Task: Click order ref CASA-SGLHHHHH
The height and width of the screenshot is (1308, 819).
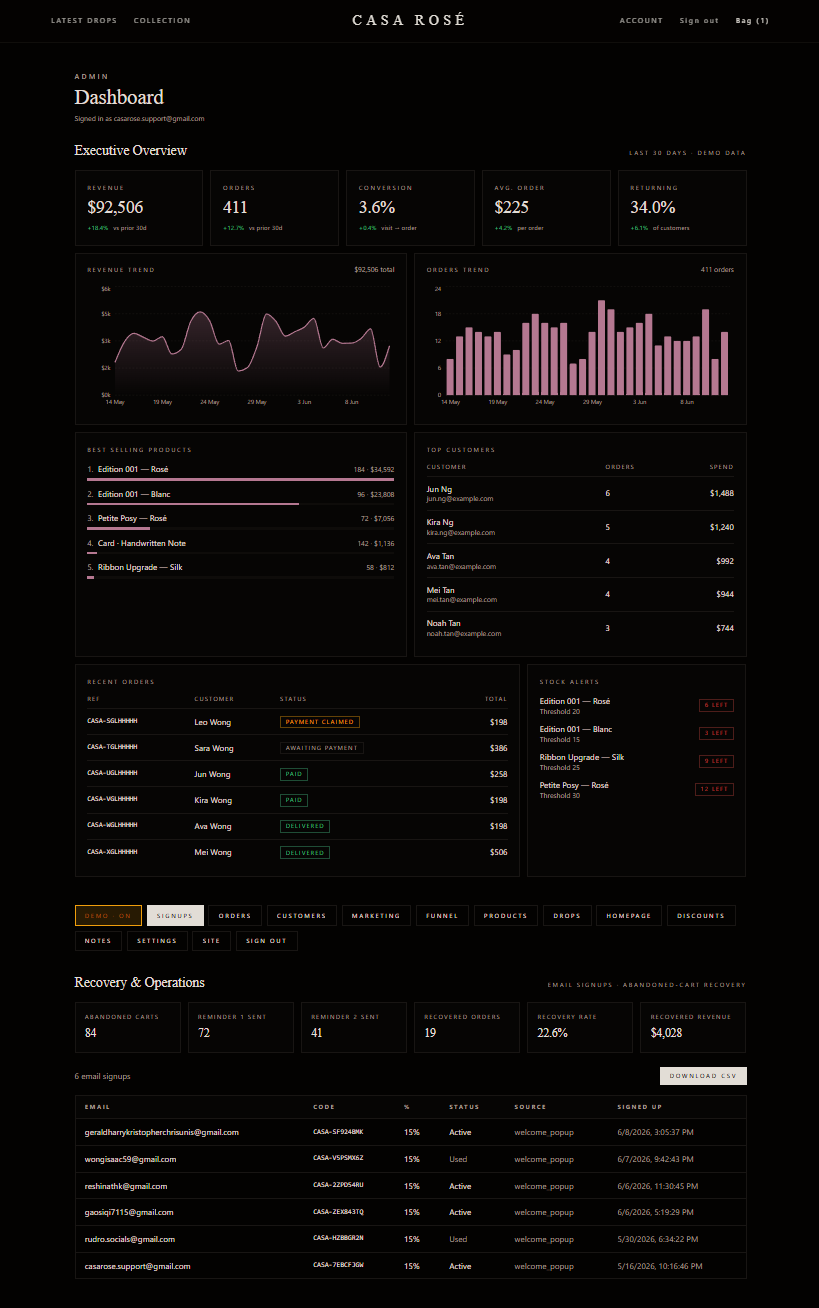Action: [x=112, y=721]
